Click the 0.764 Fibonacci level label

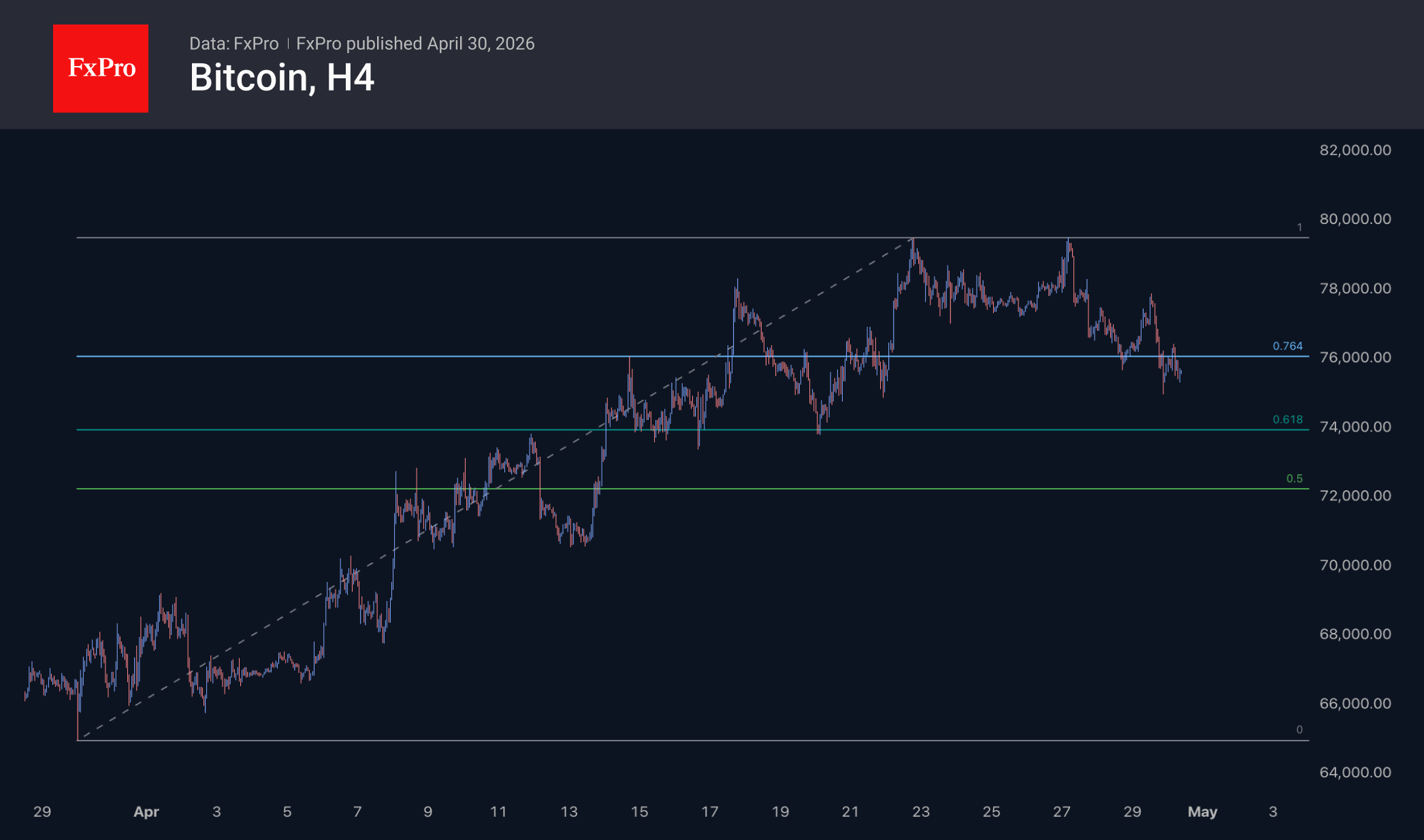coord(1287,346)
